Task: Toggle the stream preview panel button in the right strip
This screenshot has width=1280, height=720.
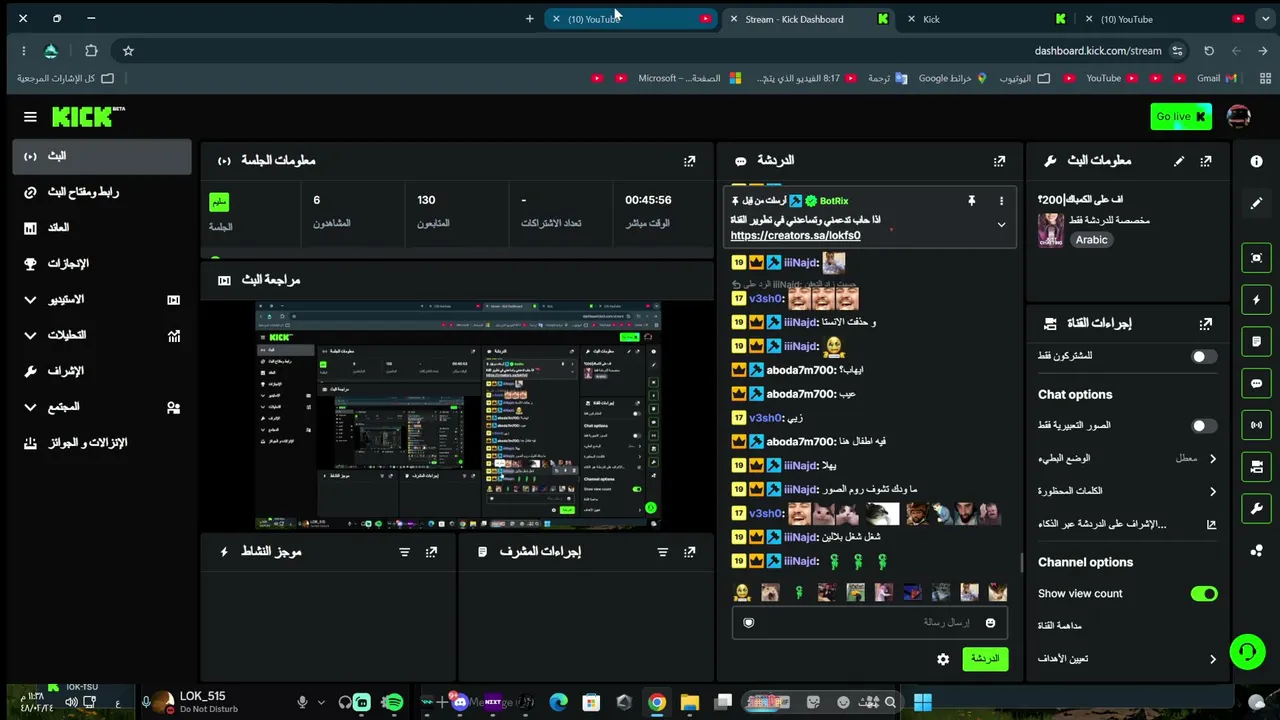Action: 1257,258
